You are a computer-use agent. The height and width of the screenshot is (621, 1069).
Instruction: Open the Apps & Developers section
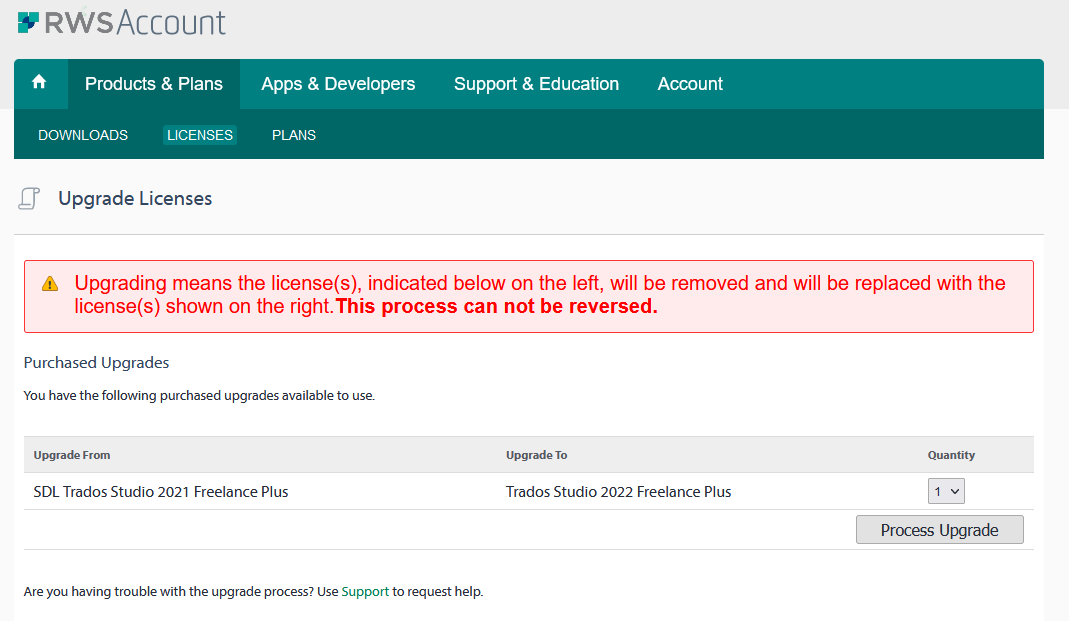click(337, 83)
